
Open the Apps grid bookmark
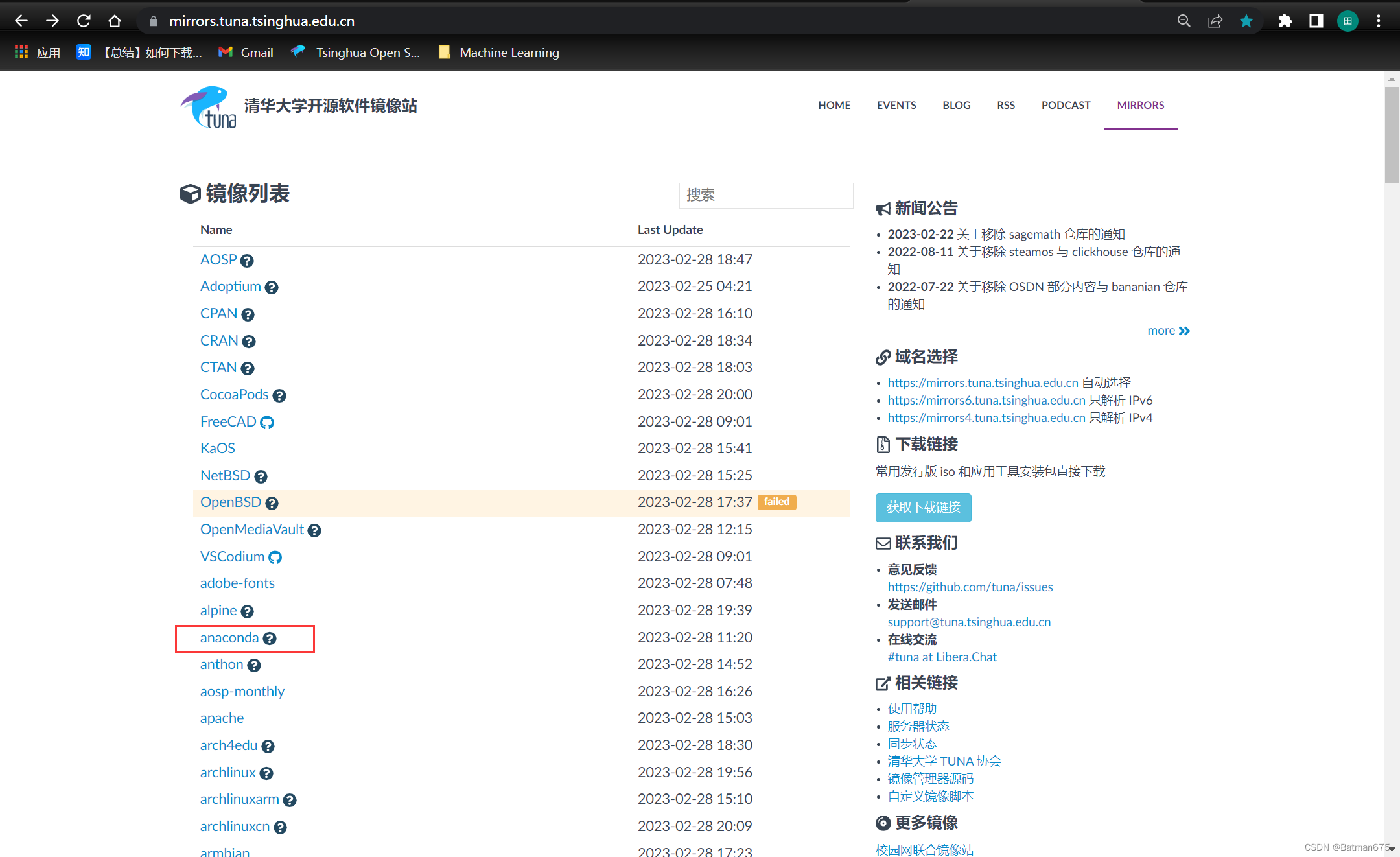(38, 53)
